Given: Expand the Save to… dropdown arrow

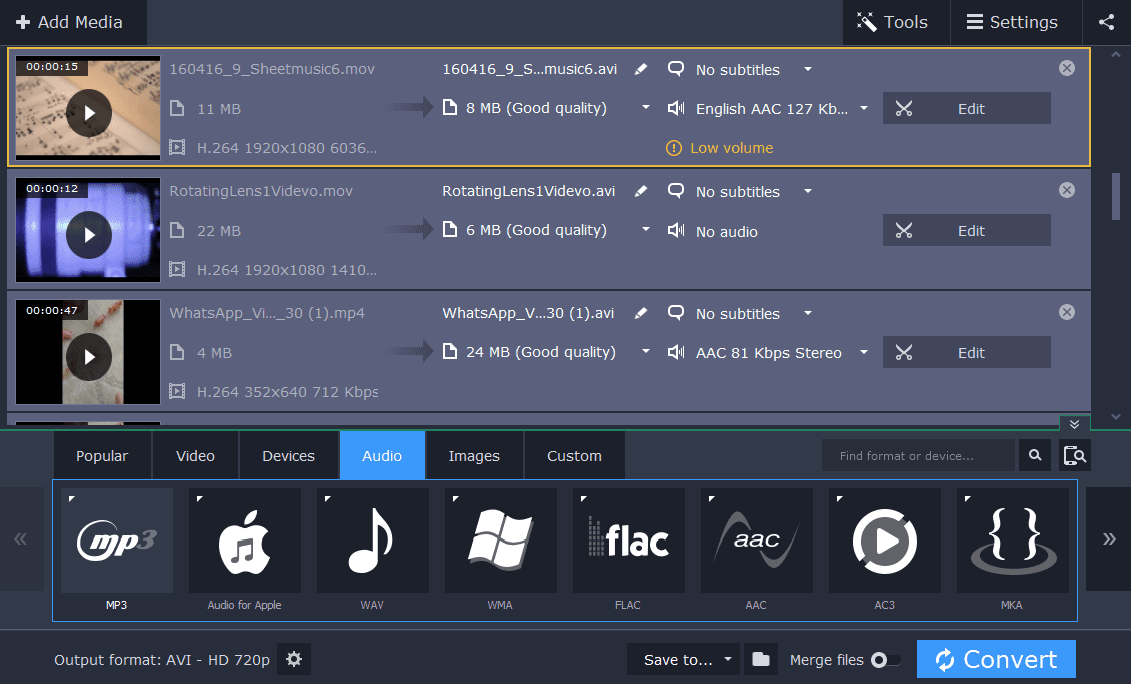Looking at the screenshot, I should pyautogui.click(x=728, y=660).
